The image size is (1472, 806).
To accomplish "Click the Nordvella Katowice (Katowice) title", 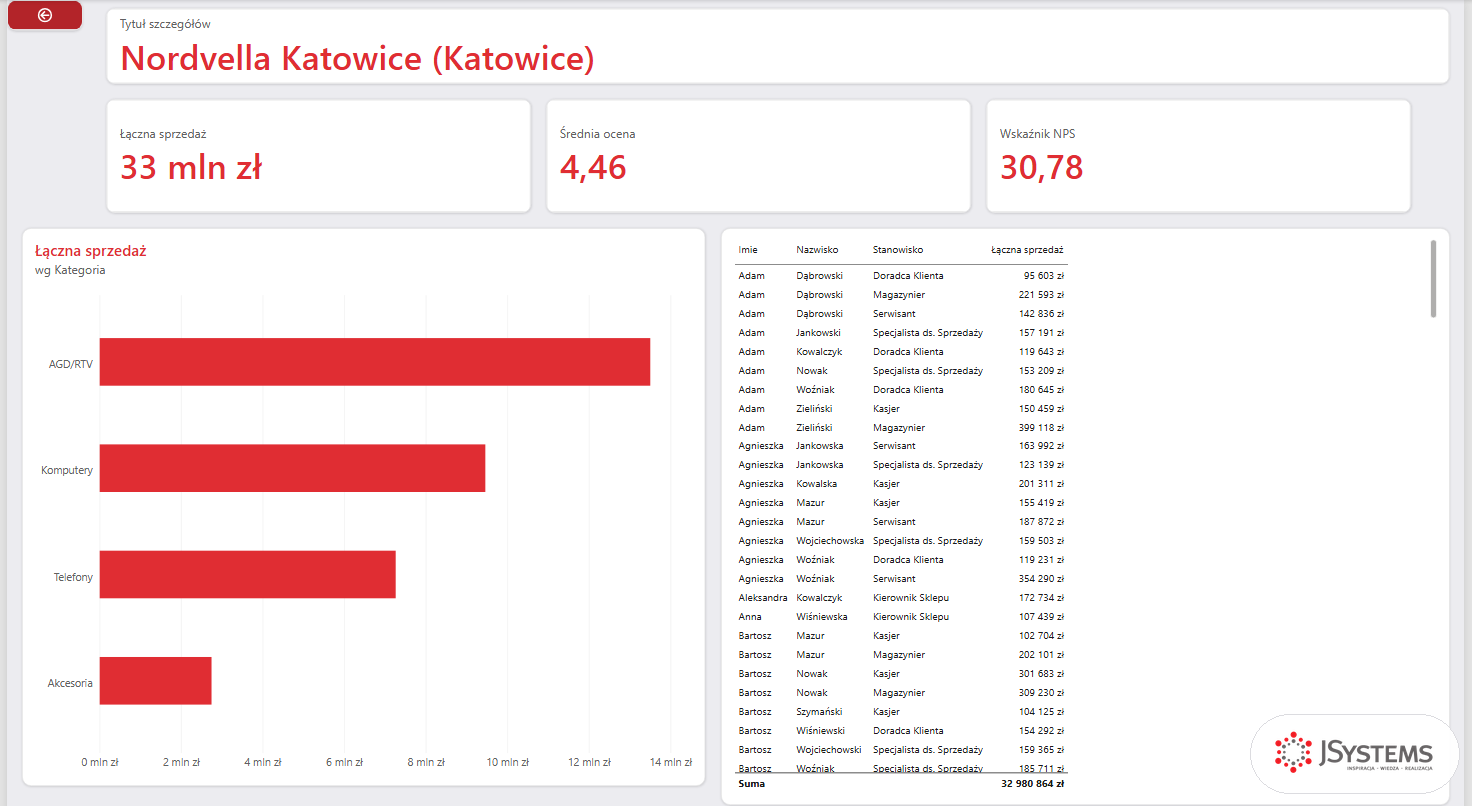I will [x=357, y=59].
